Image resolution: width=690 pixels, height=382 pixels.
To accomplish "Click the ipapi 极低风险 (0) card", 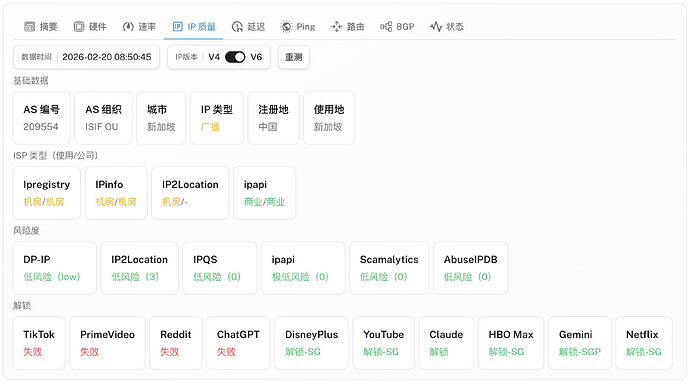I will pyautogui.click(x=303, y=268).
